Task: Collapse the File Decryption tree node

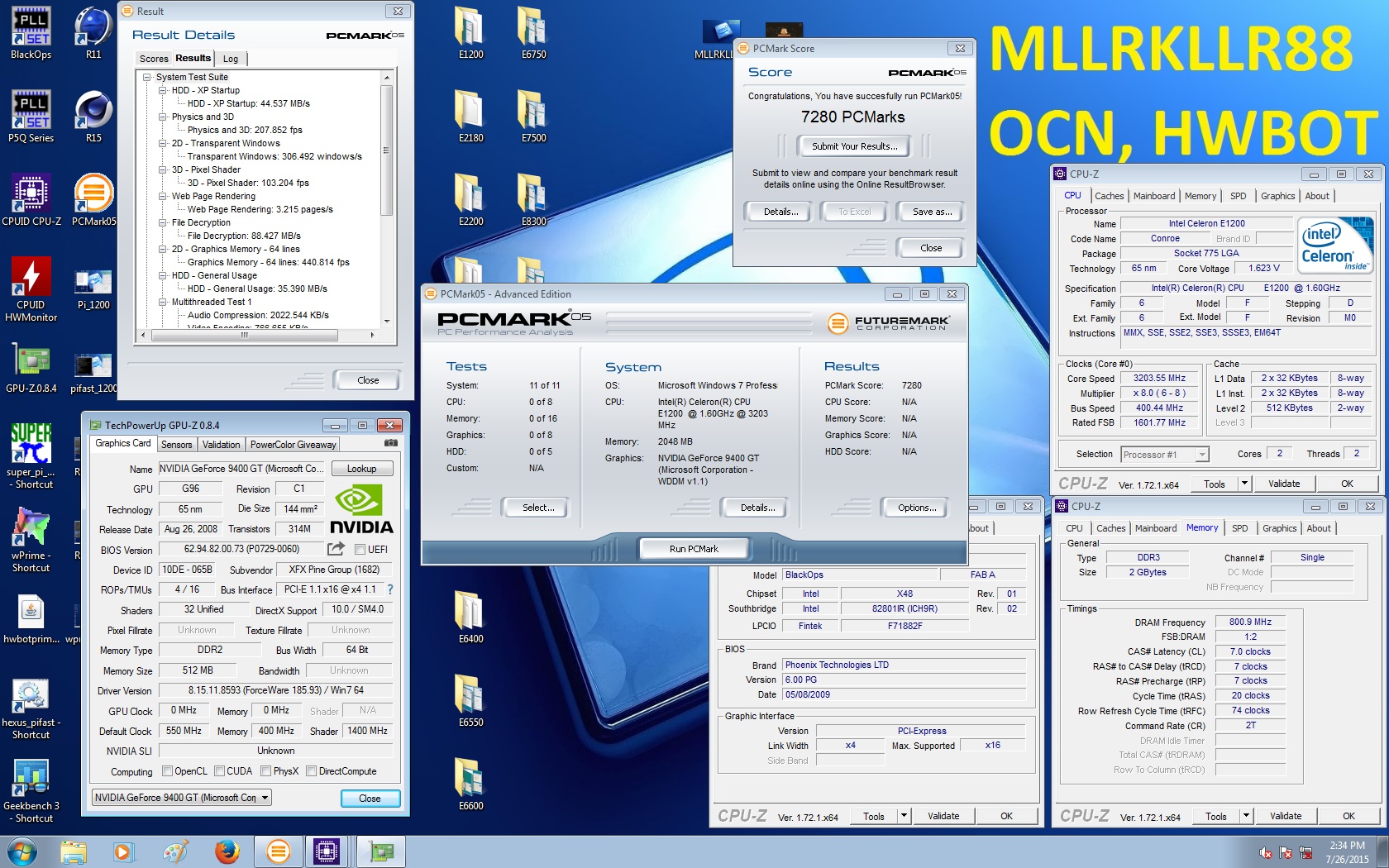Action: point(163,222)
